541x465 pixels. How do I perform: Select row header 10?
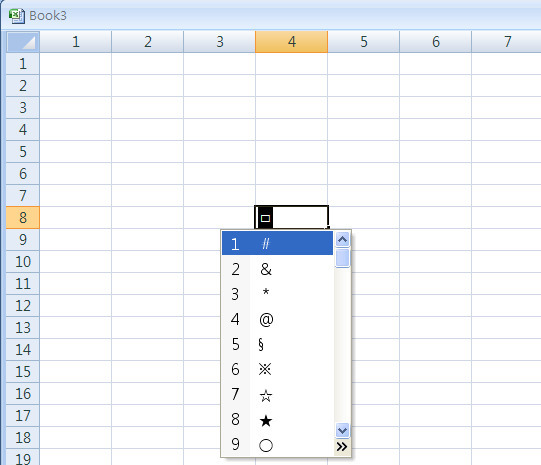[23, 262]
